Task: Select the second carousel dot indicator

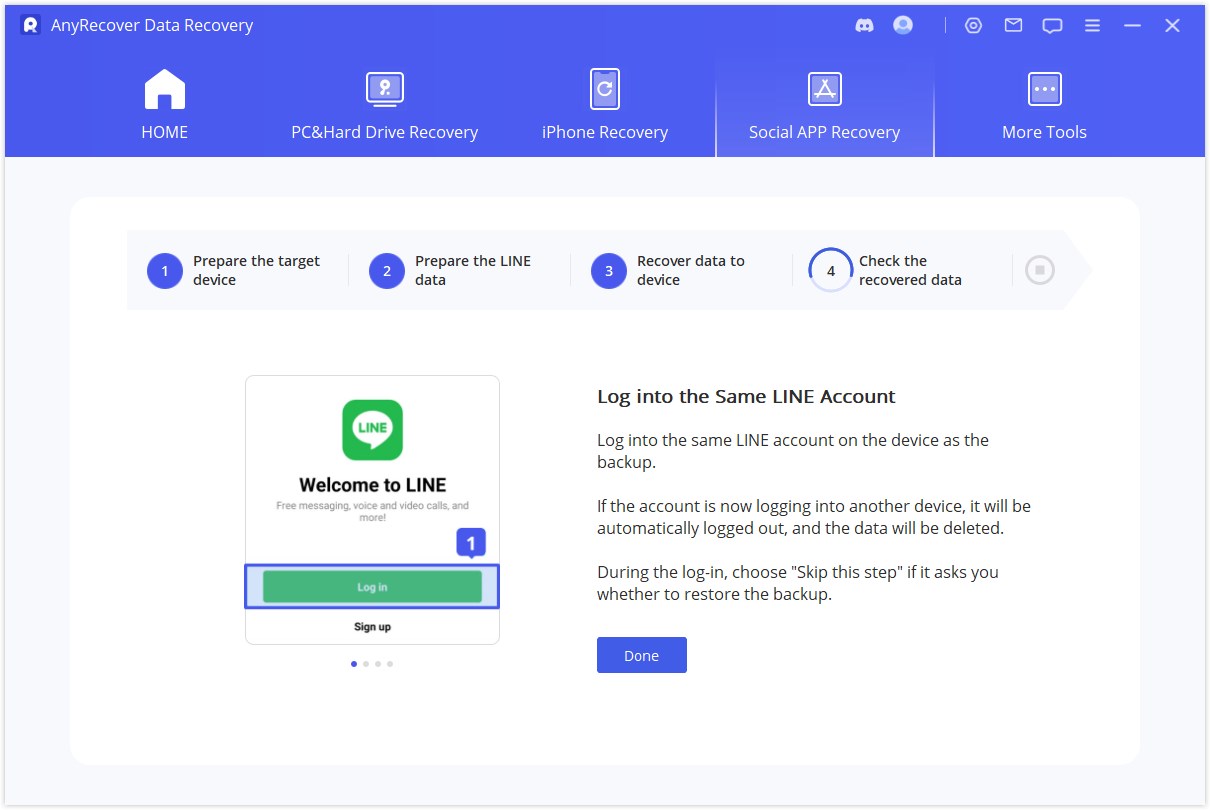Action: point(365,663)
